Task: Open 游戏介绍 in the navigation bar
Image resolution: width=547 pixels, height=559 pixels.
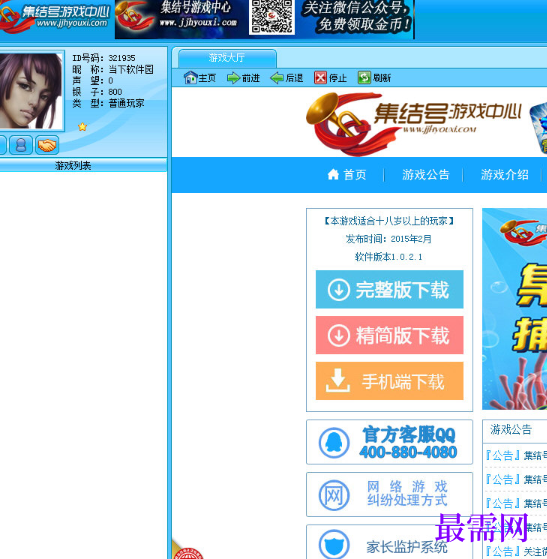Action: coord(505,175)
